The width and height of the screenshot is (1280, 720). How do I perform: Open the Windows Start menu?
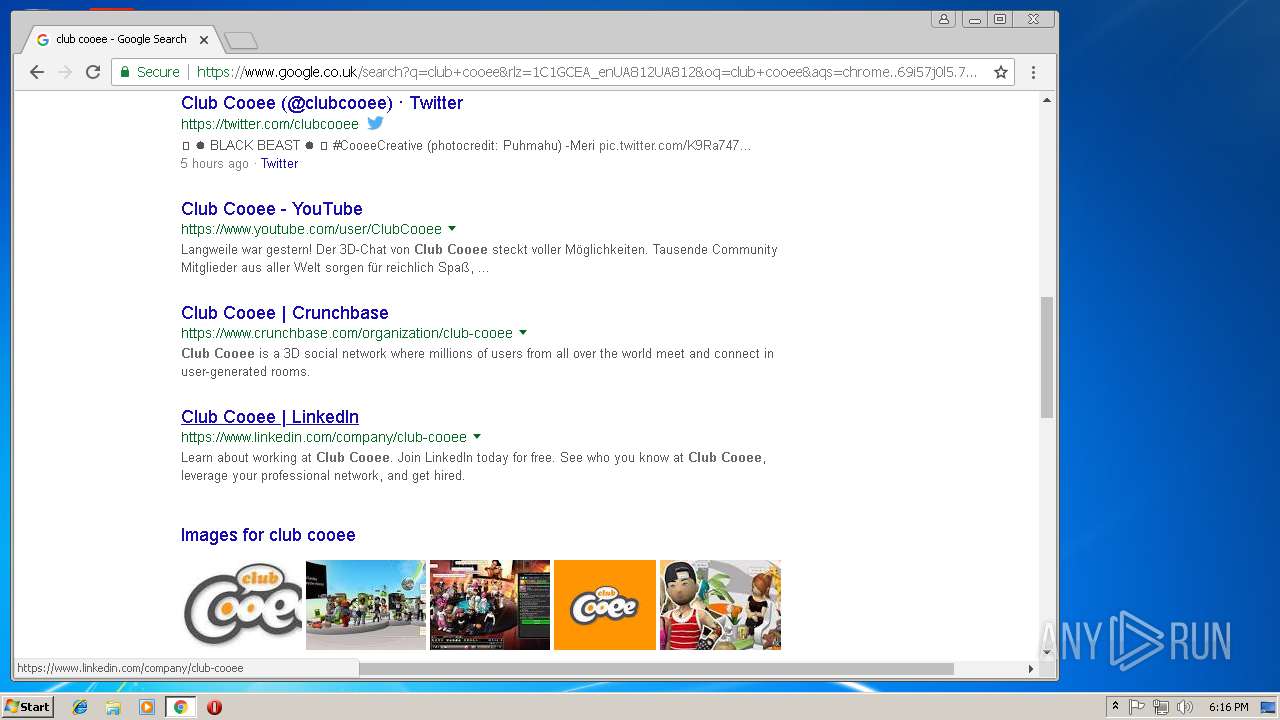pyautogui.click(x=28, y=707)
